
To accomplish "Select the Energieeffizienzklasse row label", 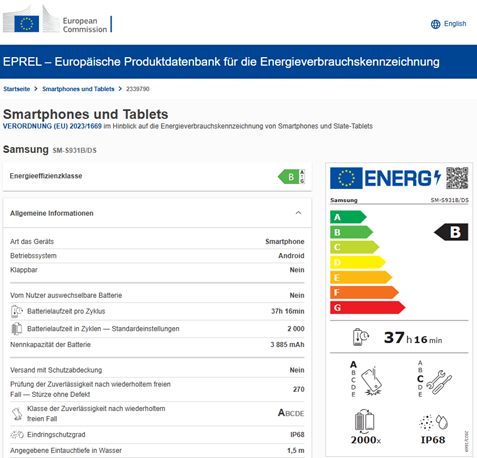I will [46, 176].
